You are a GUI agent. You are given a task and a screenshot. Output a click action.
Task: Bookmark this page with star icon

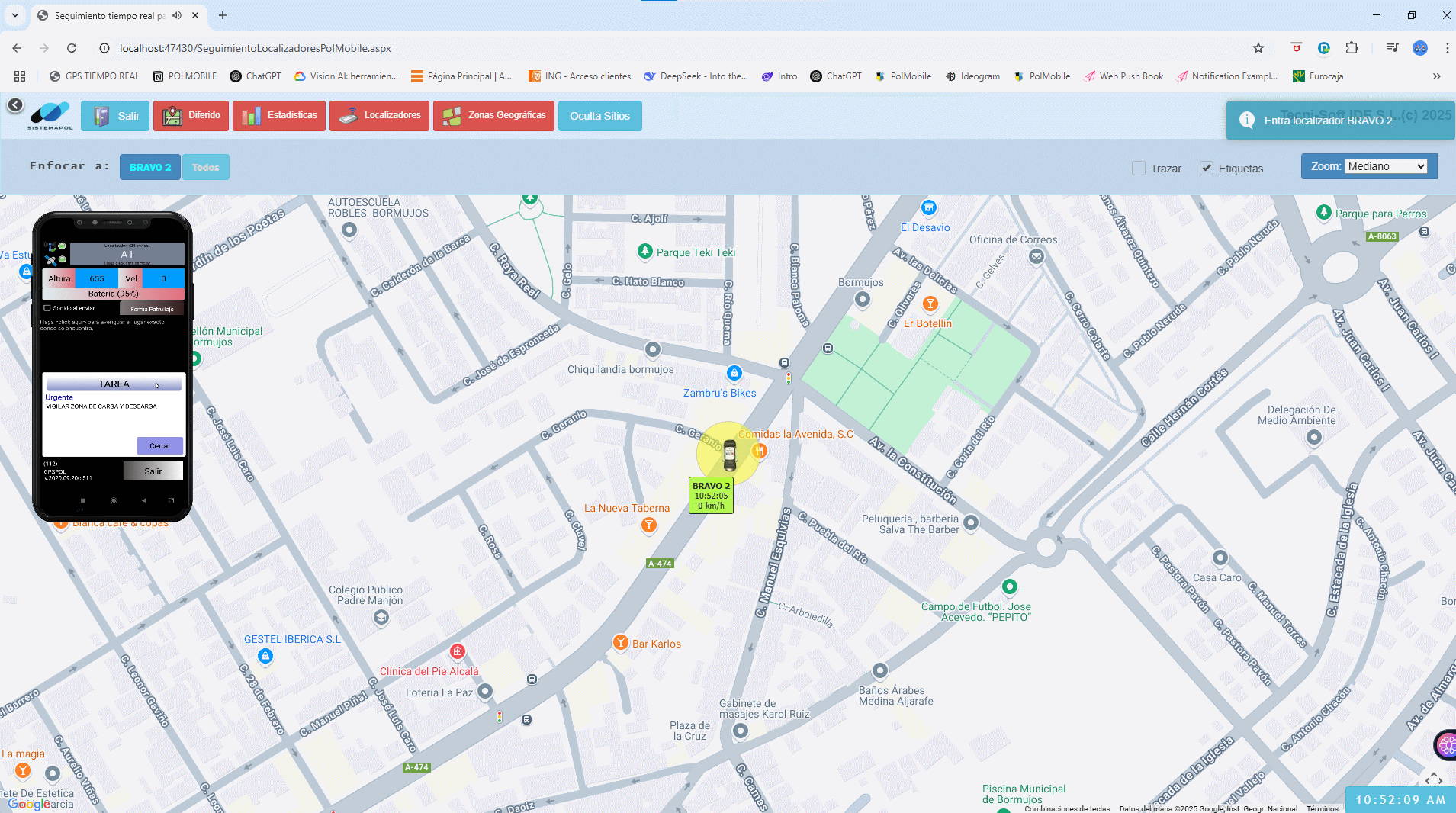[1258, 48]
